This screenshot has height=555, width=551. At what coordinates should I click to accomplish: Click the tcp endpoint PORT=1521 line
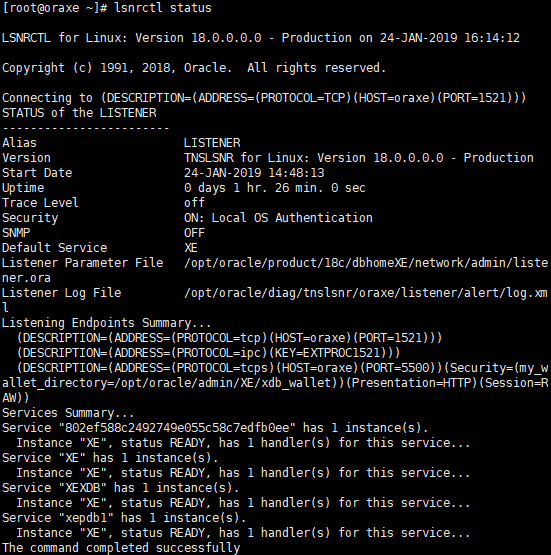click(229, 338)
